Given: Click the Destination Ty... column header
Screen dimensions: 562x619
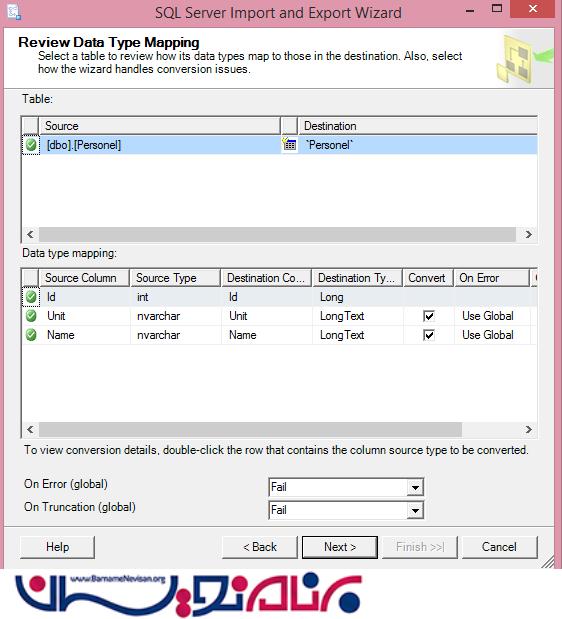Looking at the screenshot, I should point(358,278).
